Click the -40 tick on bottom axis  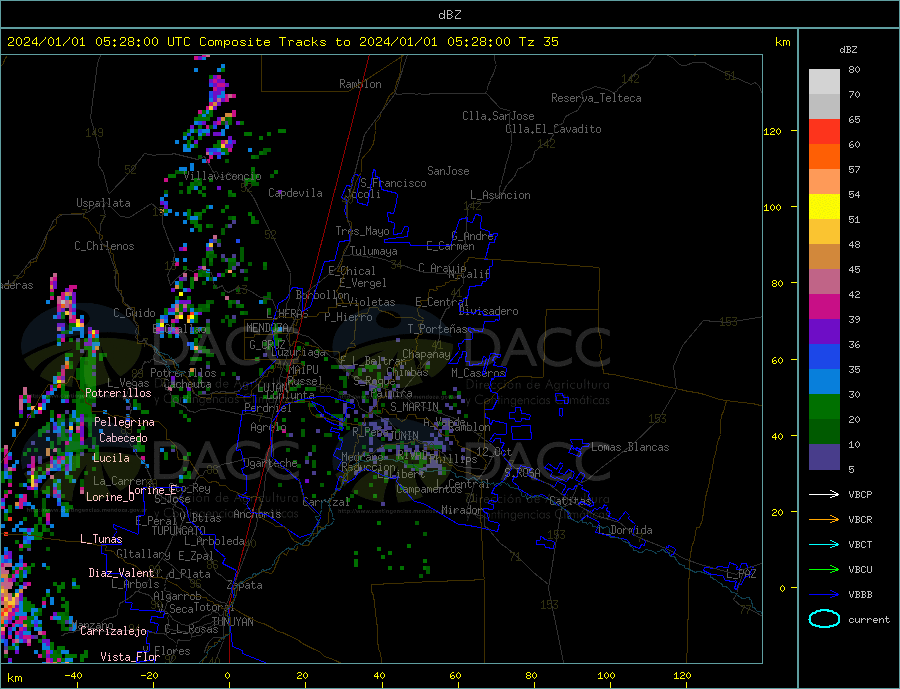click(x=73, y=676)
